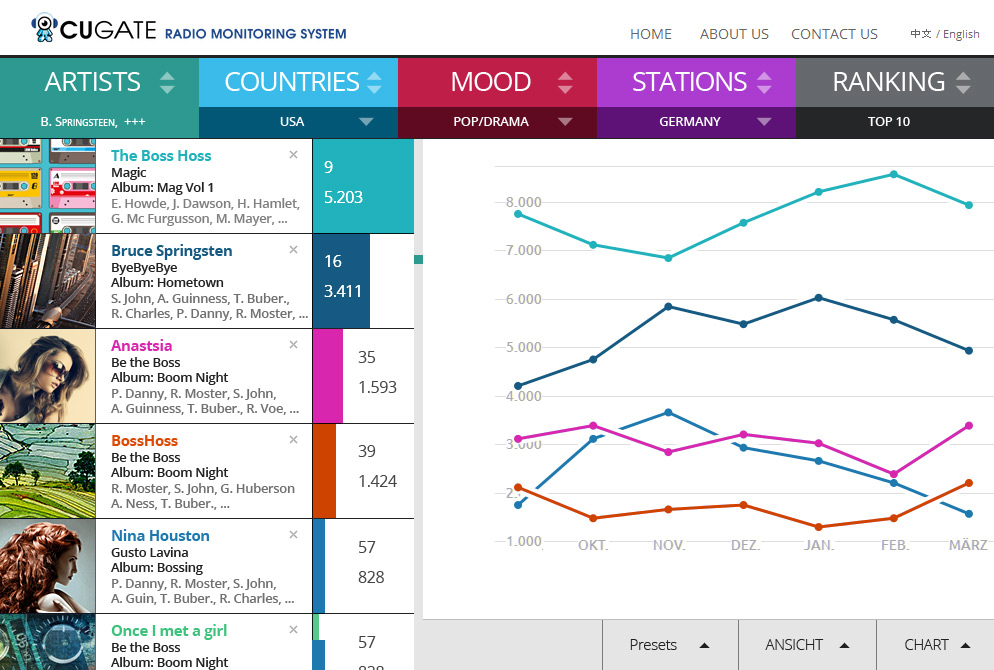Image resolution: width=994 pixels, height=670 pixels.
Task: Click Album: Hometown text
Action: [x=167, y=283]
